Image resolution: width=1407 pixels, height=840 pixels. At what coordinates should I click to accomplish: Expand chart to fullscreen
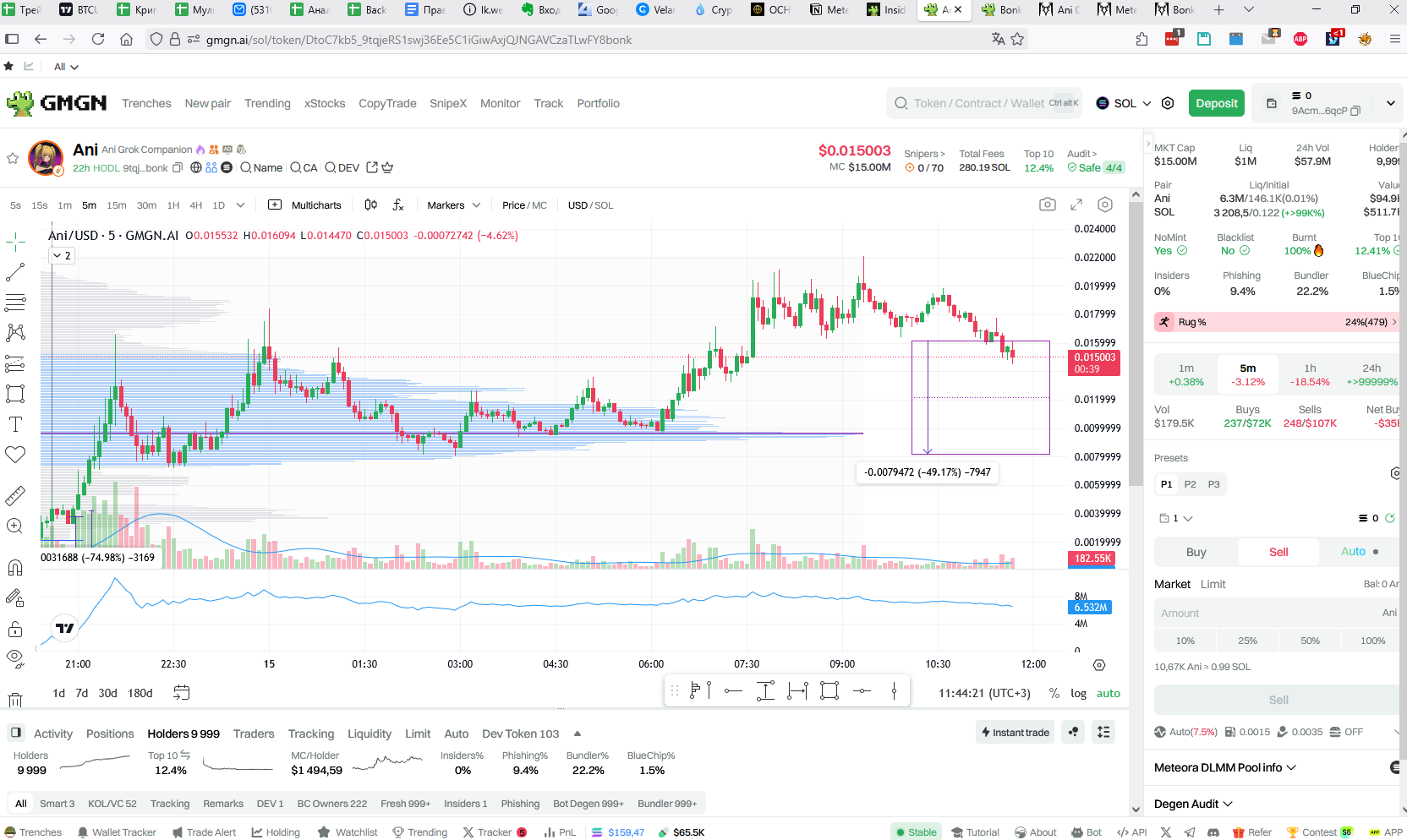(x=1076, y=205)
